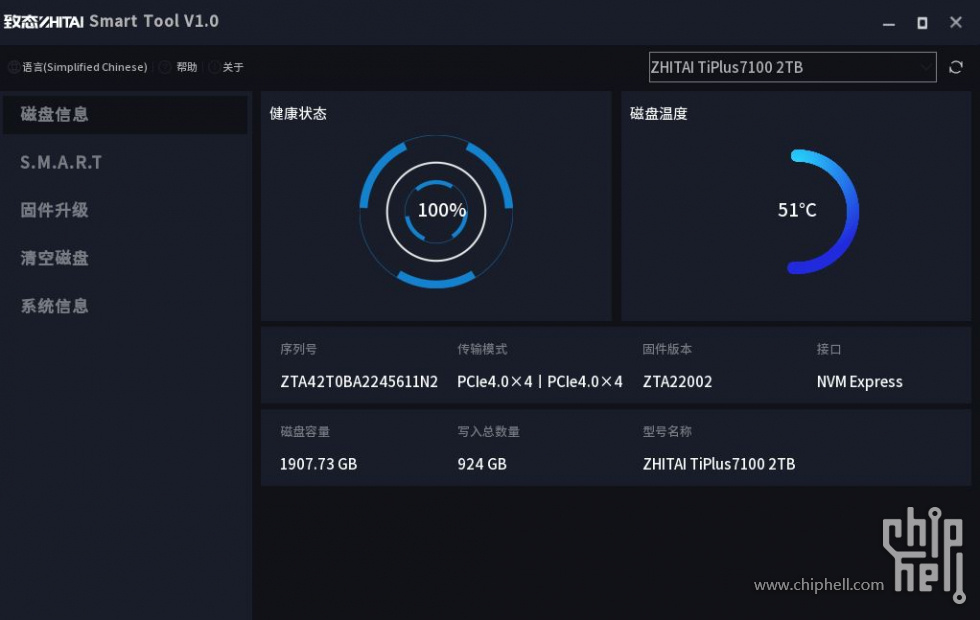Click the 接口 label

pyautogui.click(x=829, y=349)
